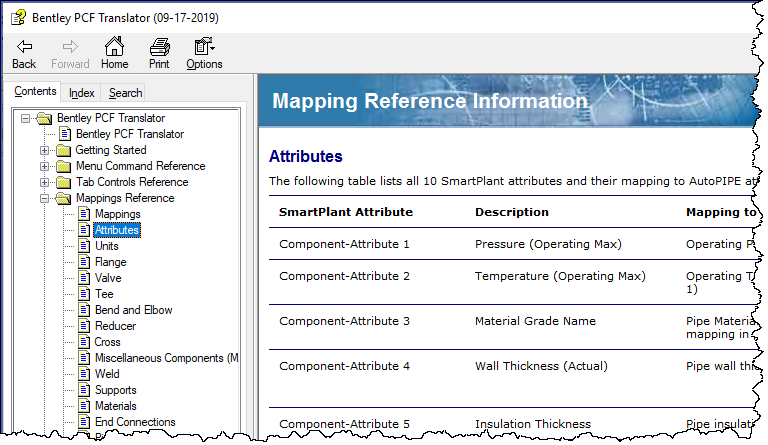The height and width of the screenshot is (445, 768).
Task: Open the Units topic
Action: 107,246
